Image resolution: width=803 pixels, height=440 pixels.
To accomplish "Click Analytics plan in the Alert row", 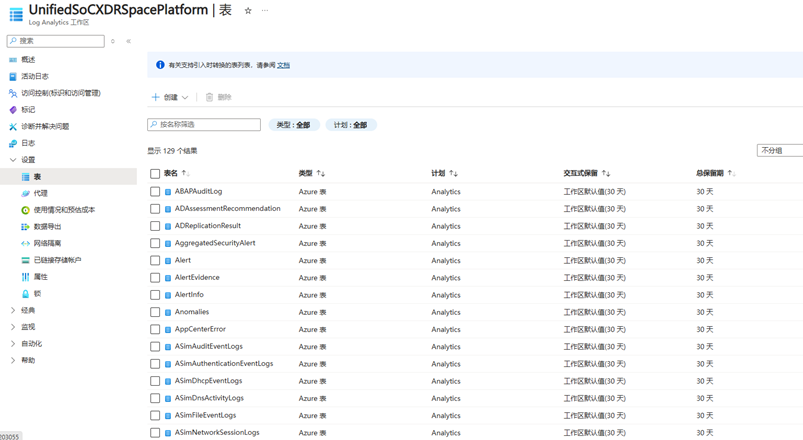I will tap(446, 261).
